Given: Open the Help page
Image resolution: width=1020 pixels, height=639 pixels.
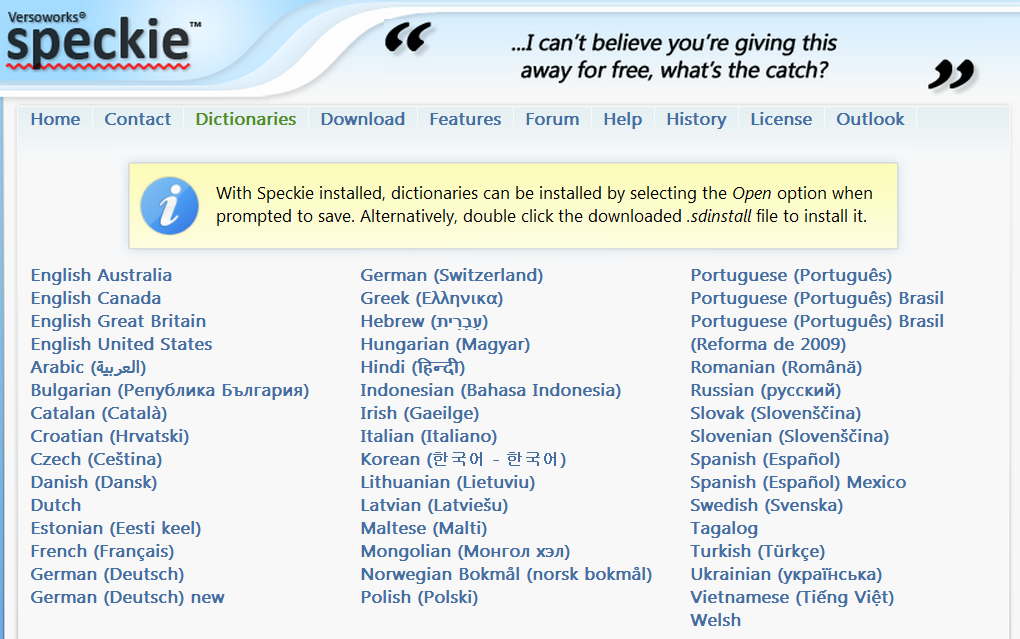Looking at the screenshot, I should coord(623,119).
